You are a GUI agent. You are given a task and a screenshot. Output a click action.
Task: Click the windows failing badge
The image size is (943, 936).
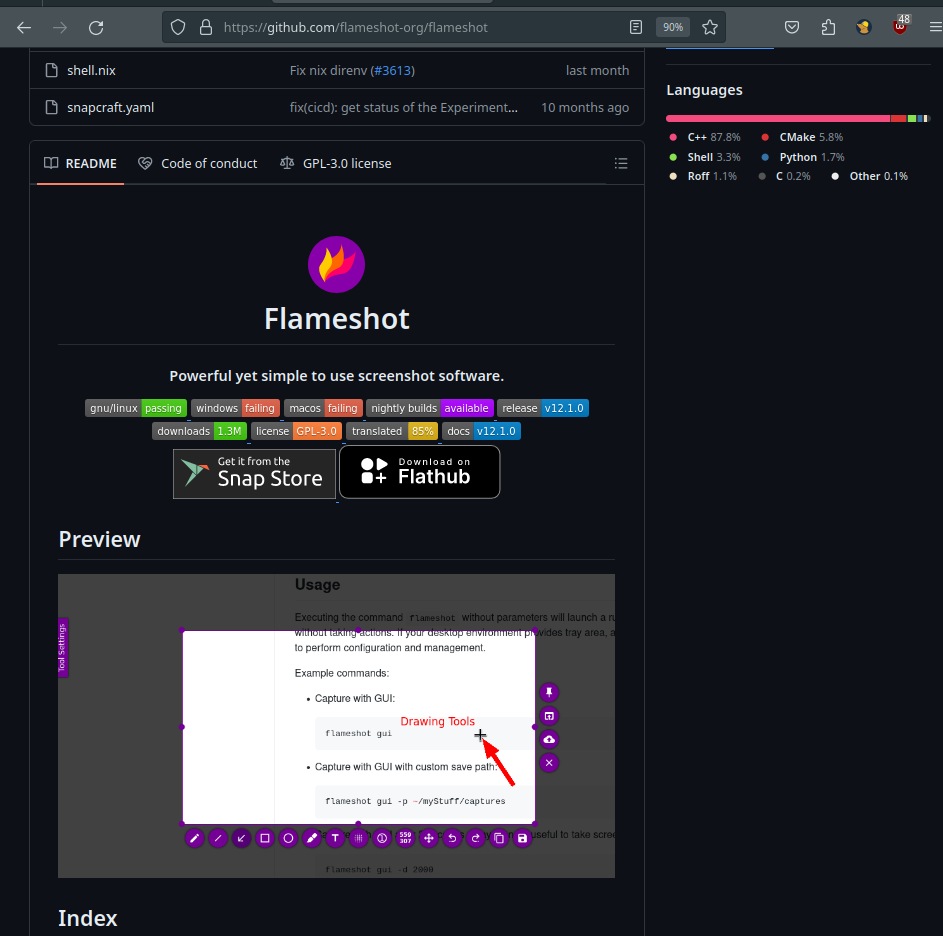235,408
